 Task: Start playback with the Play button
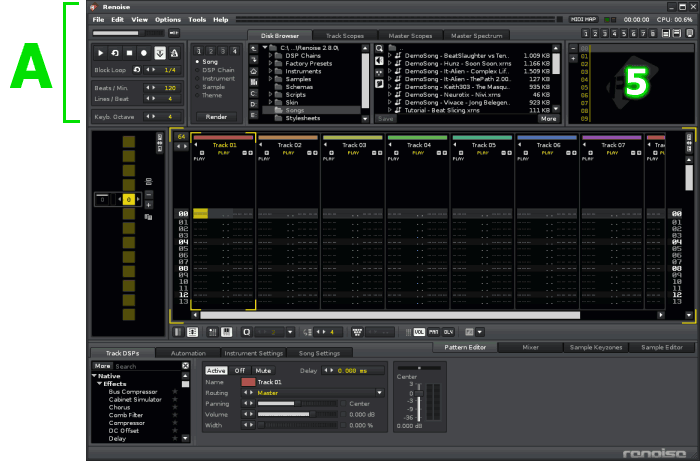(x=100, y=53)
